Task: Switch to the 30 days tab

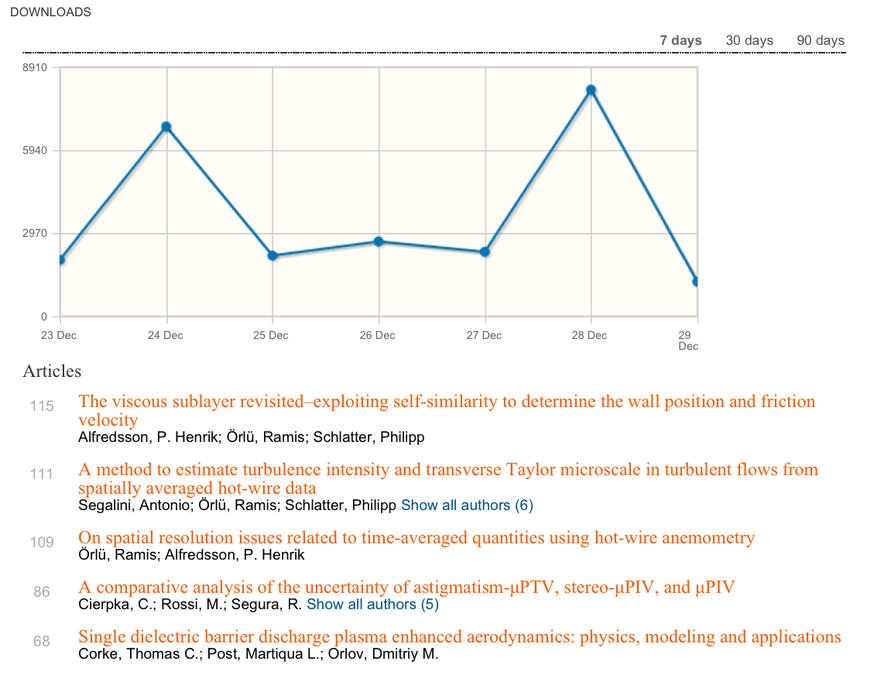Action: coord(749,40)
